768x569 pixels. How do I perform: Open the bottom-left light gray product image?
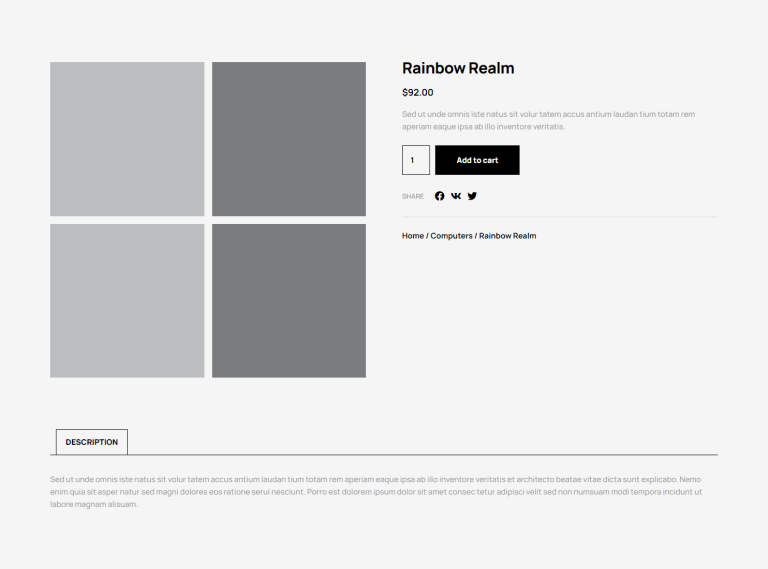click(x=127, y=301)
